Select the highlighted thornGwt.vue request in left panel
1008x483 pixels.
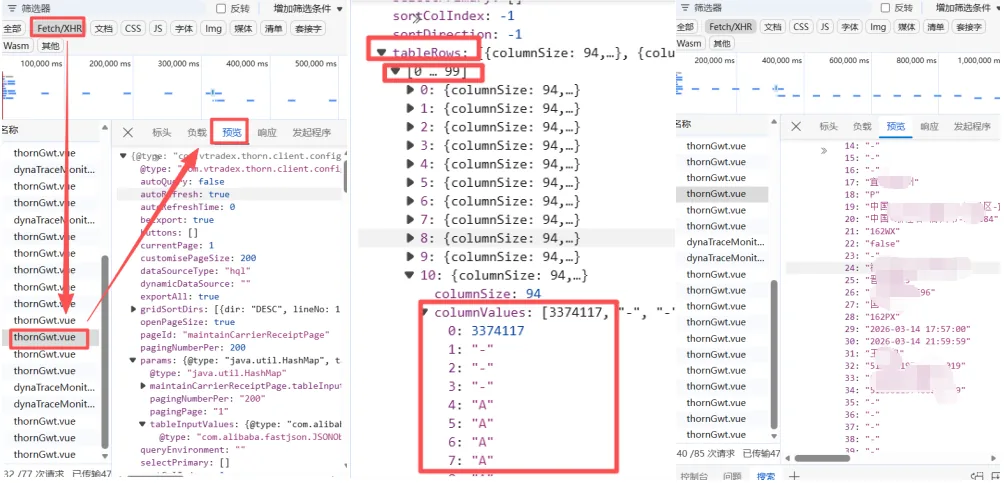tap(44, 337)
